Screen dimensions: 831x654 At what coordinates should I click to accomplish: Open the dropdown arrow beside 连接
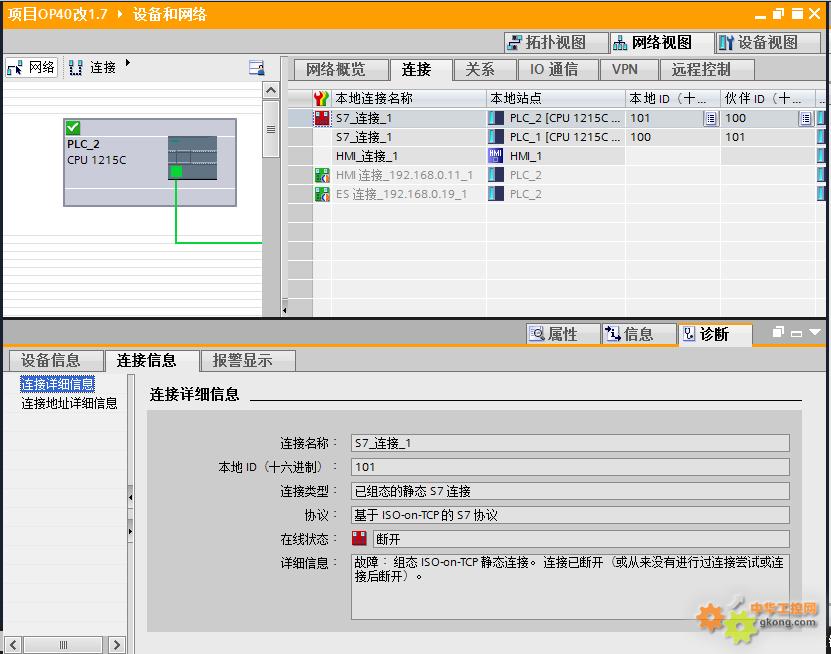click(x=128, y=63)
